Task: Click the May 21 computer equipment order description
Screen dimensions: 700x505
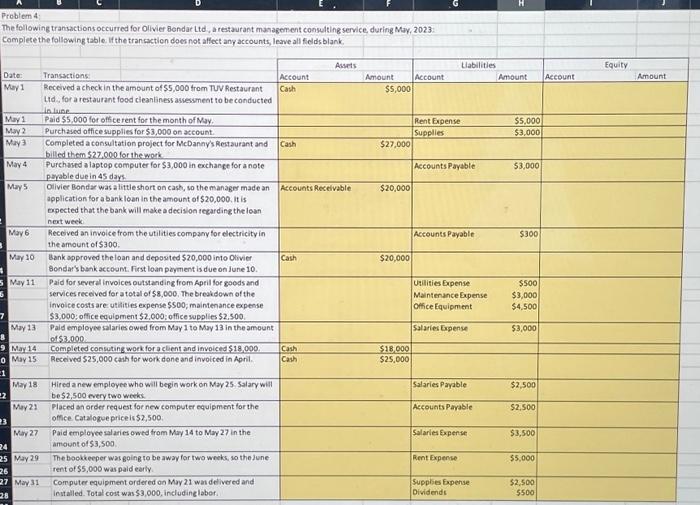Action: [155, 412]
